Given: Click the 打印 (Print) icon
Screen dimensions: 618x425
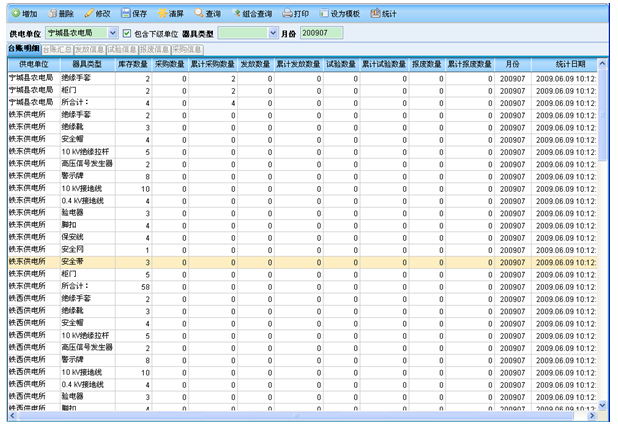Looking at the screenshot, I should [288, 15].
